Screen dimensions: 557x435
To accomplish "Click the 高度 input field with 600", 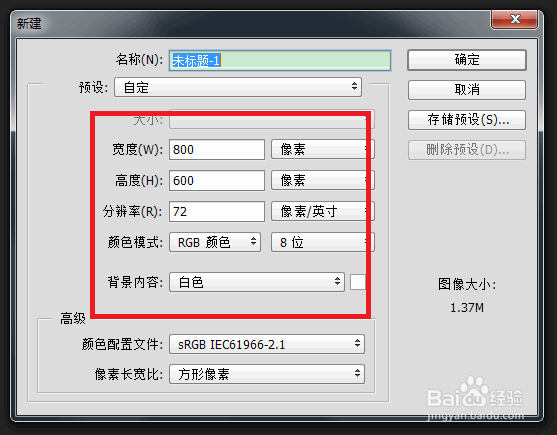I will click(217, 180).
